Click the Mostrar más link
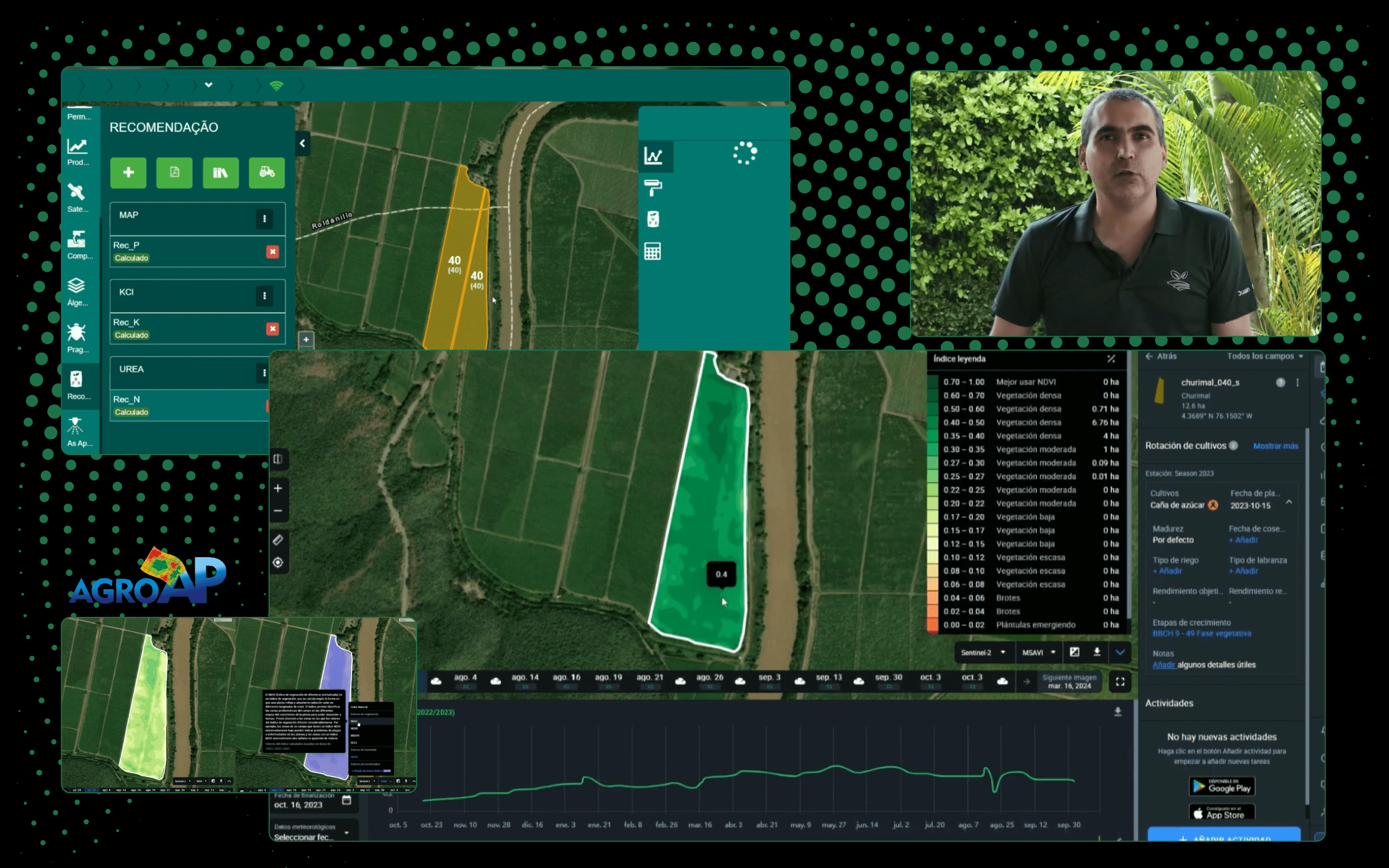This screenshot has width=1389, height=868. [1276, 446]
